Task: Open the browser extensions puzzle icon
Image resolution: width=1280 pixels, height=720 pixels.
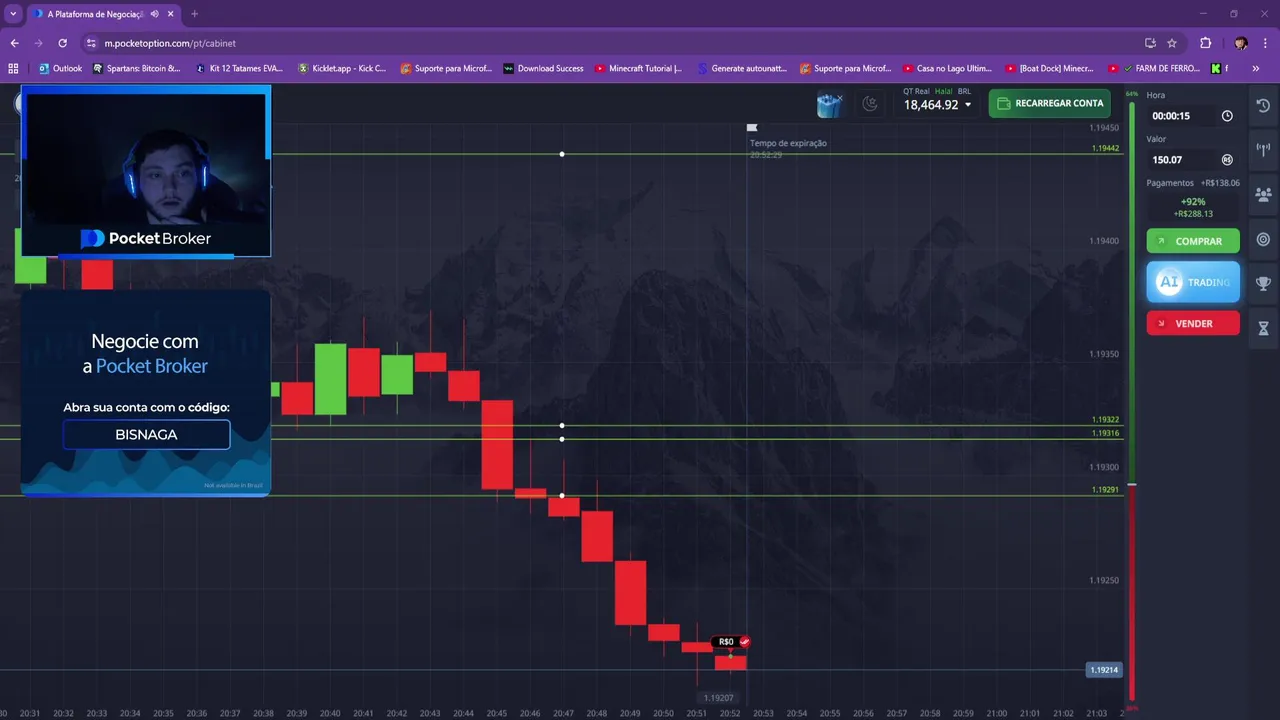Action: pos(1205,43)
